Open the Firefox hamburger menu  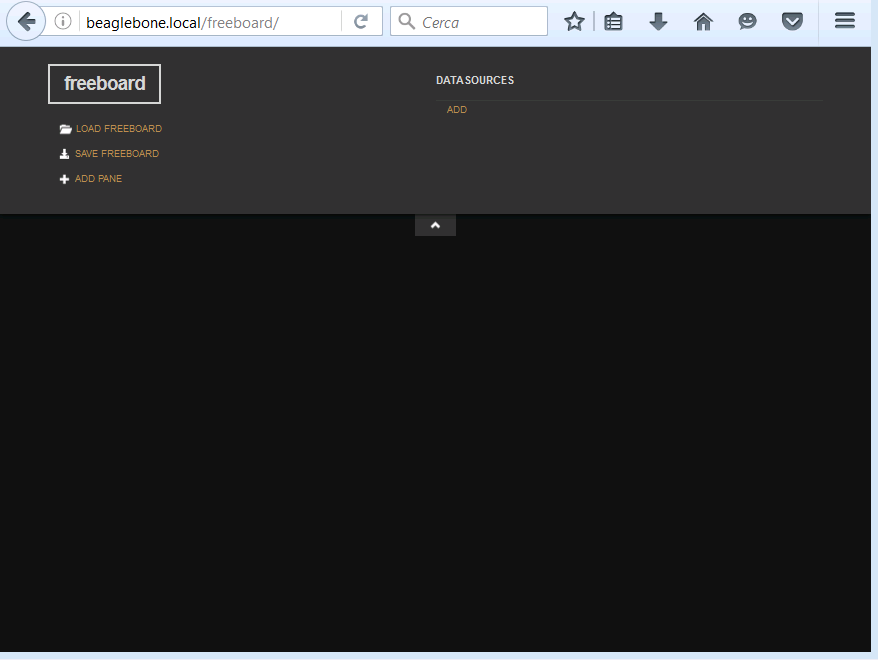click(x=844, y=20)
